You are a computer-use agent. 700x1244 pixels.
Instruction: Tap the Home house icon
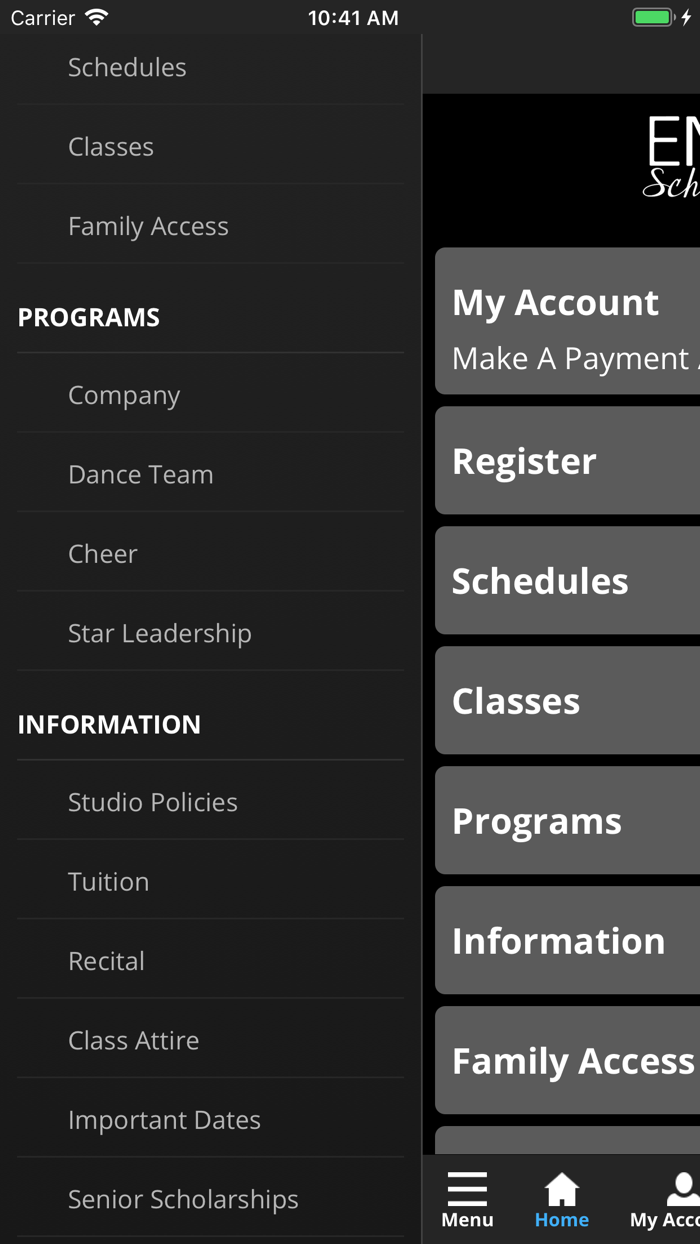(x=561, y=1190)
